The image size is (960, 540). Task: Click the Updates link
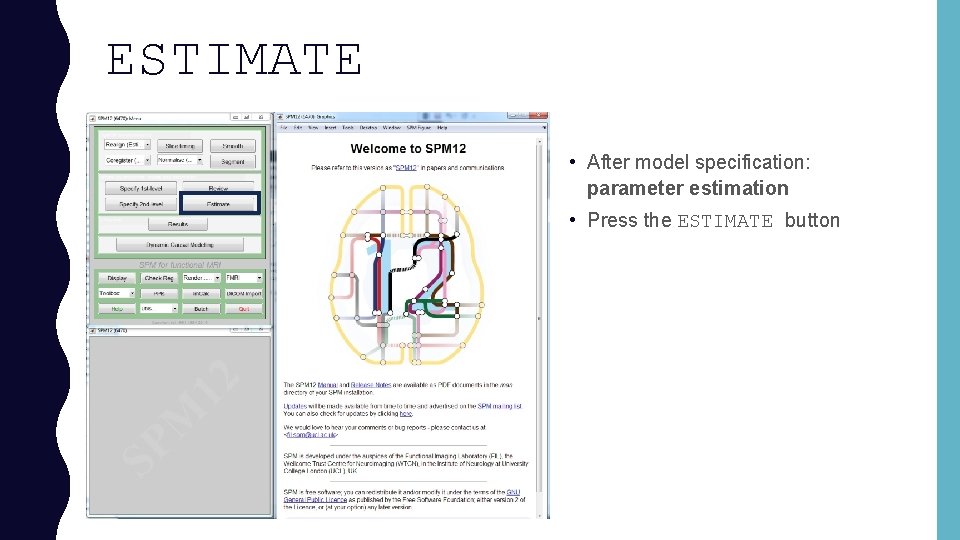coord(294,406)
